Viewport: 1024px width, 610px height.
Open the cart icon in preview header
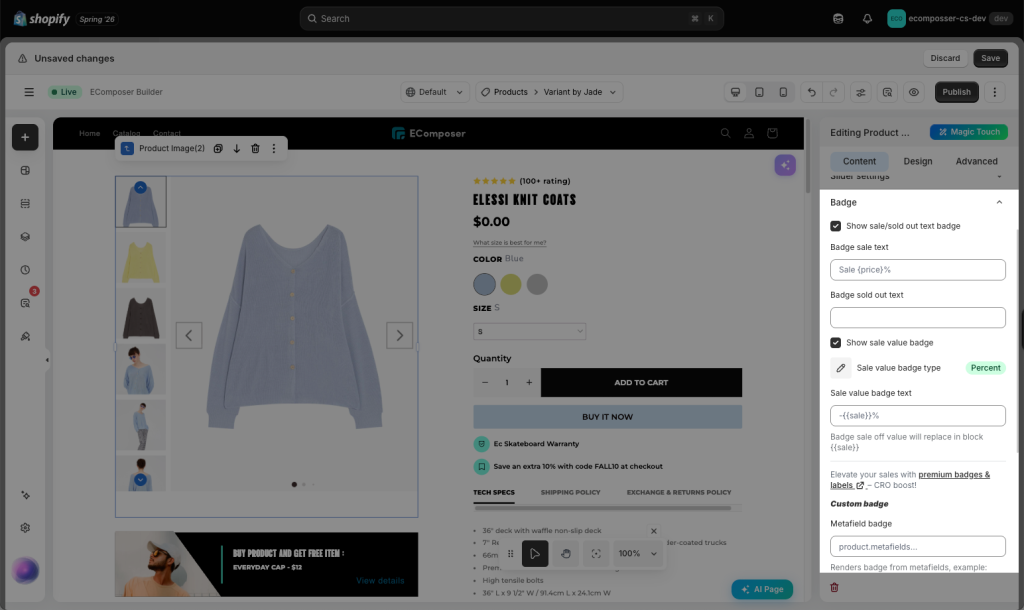772,133
